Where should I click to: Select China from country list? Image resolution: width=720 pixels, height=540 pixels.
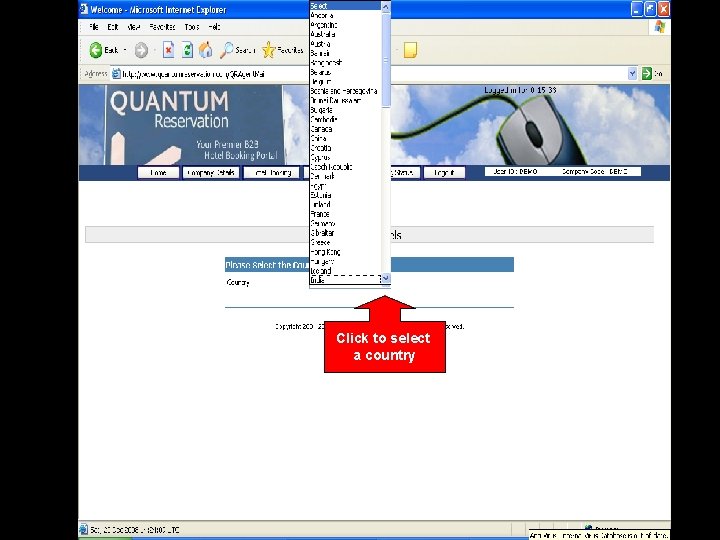pos(346,138)
